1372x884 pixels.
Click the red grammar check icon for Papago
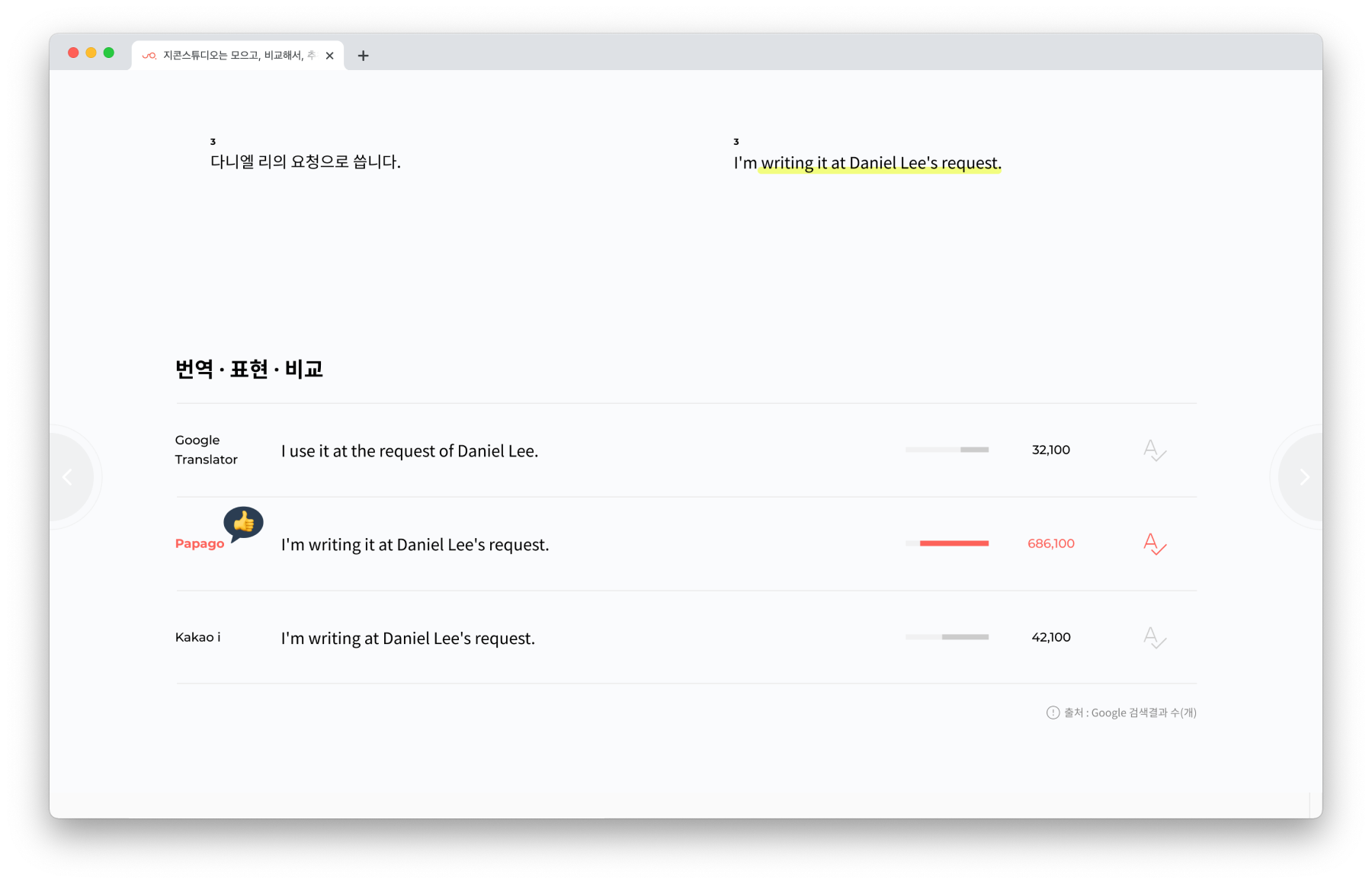(1155, 544)
